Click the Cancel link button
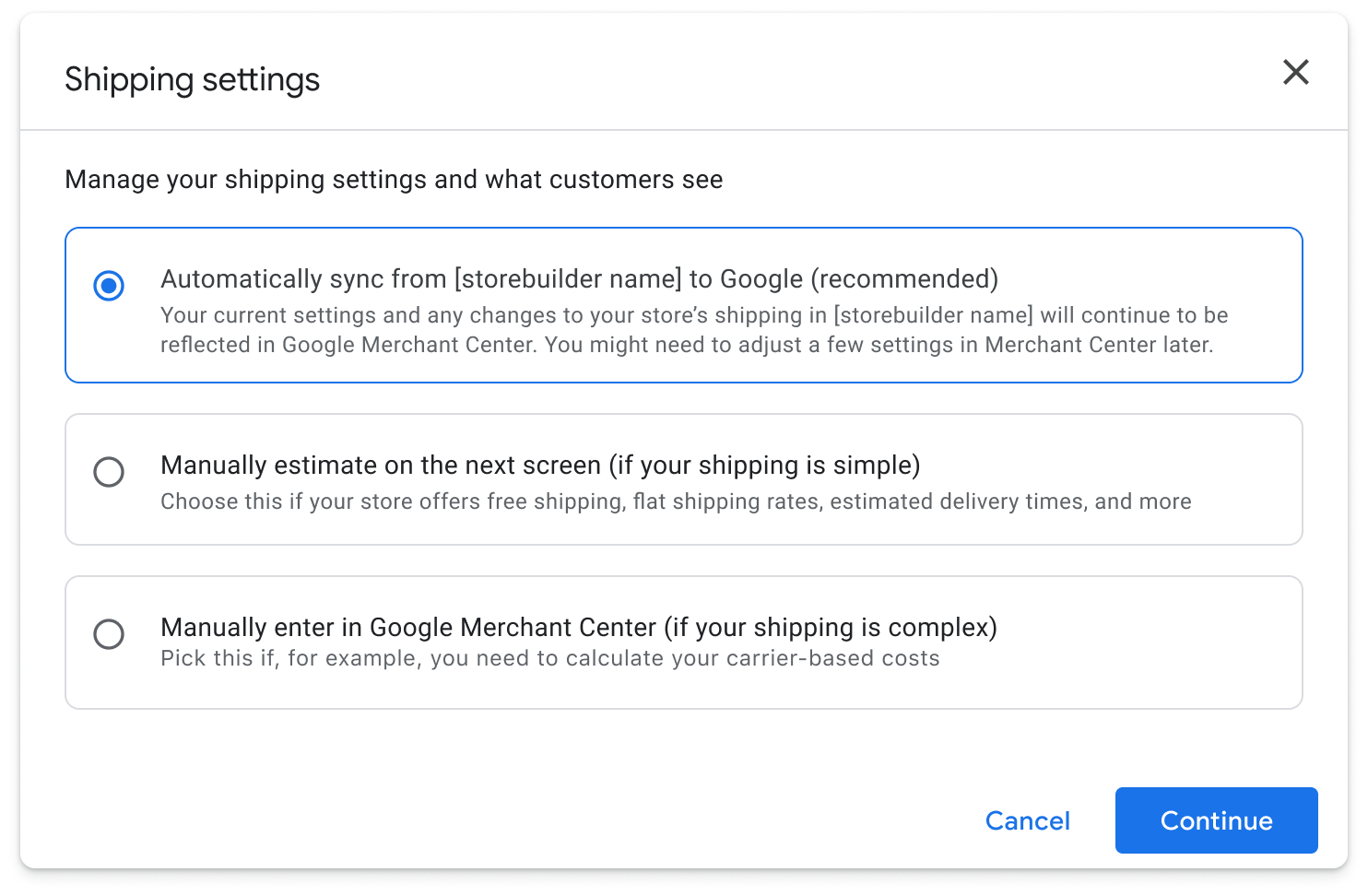 click(x=1027, y=820)
